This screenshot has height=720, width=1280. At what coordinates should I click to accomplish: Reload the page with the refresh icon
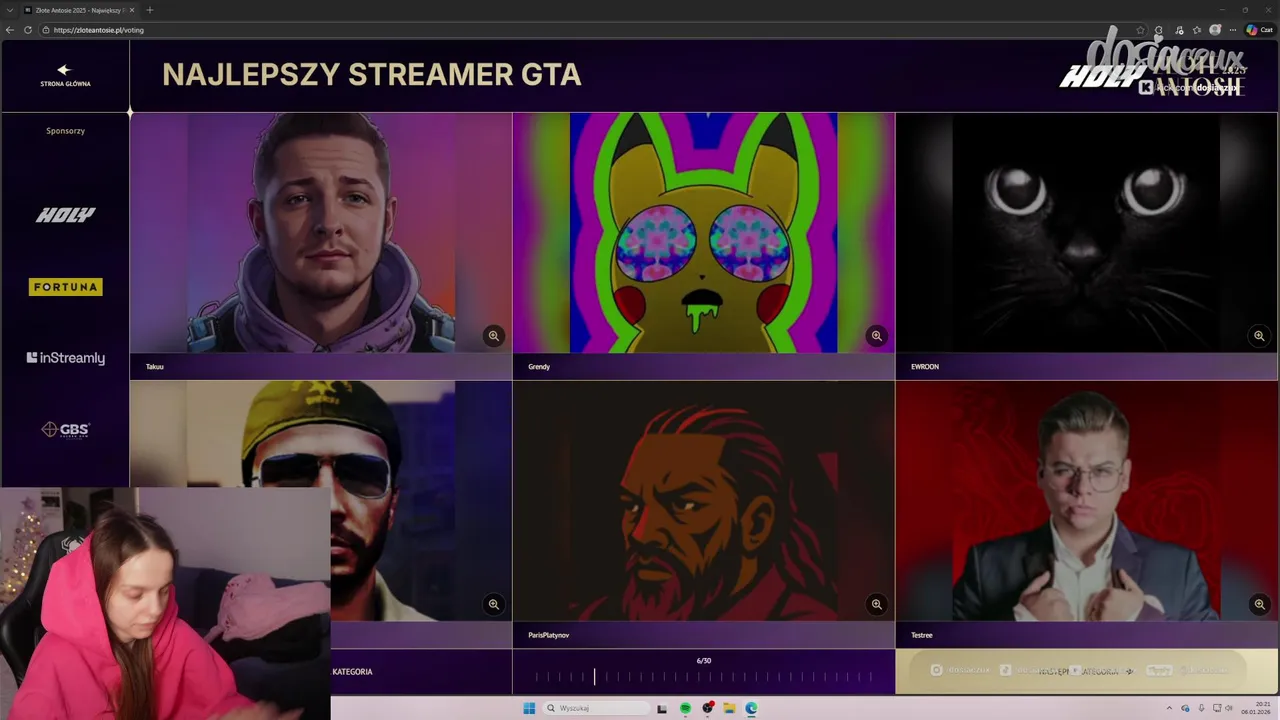point(28,30)
